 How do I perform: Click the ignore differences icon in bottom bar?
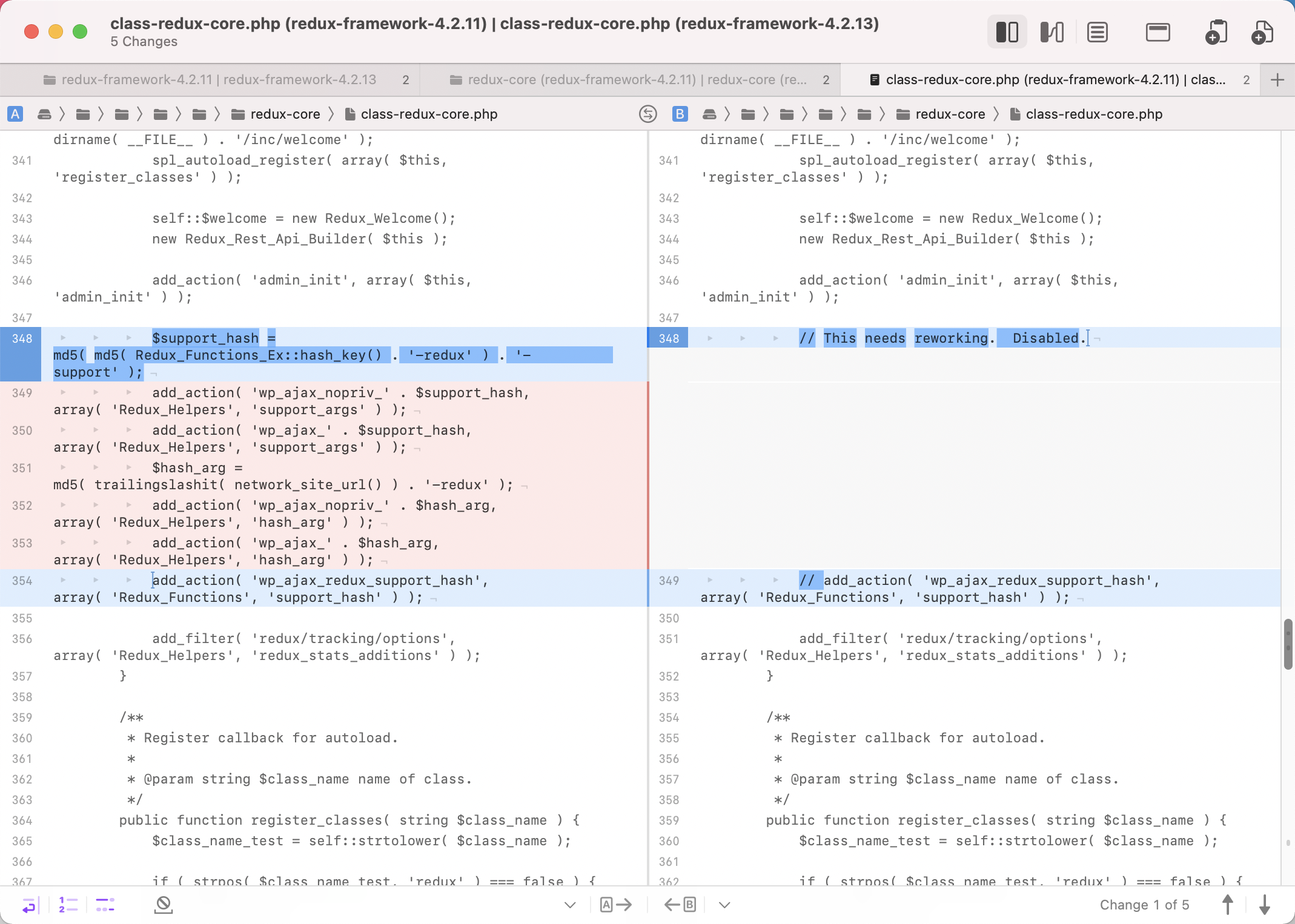coord(164,905)
